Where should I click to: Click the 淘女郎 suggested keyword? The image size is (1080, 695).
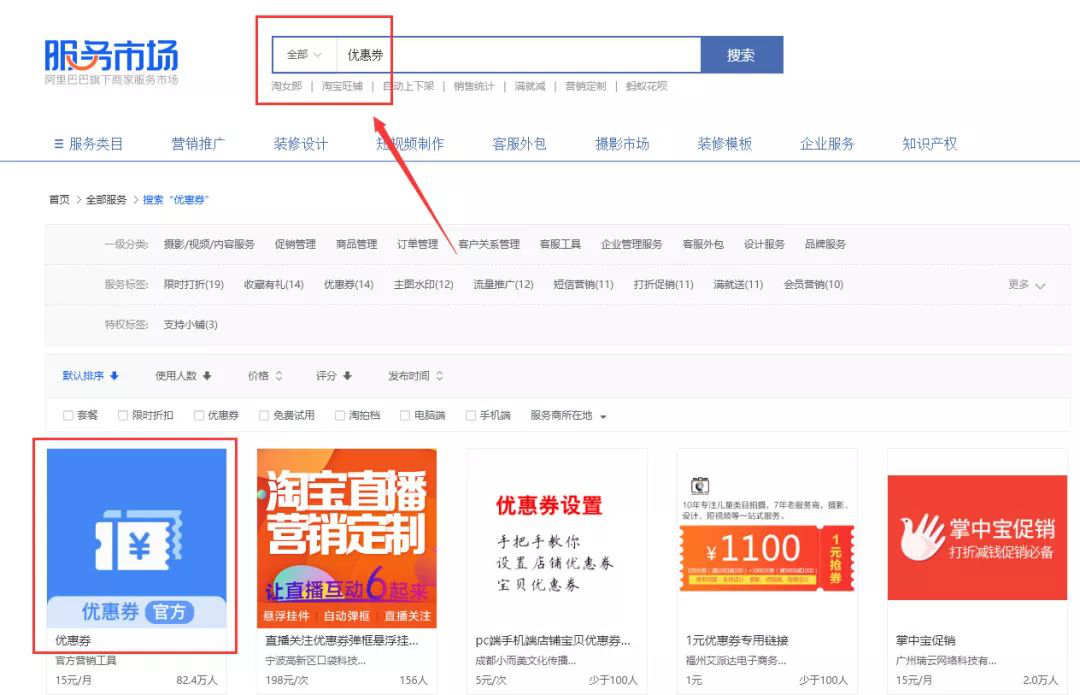click(x=287, y=86)
